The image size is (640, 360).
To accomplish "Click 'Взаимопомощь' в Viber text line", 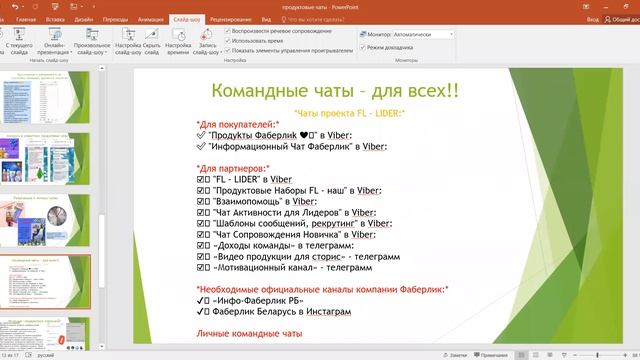I will [x=257, y=202].
